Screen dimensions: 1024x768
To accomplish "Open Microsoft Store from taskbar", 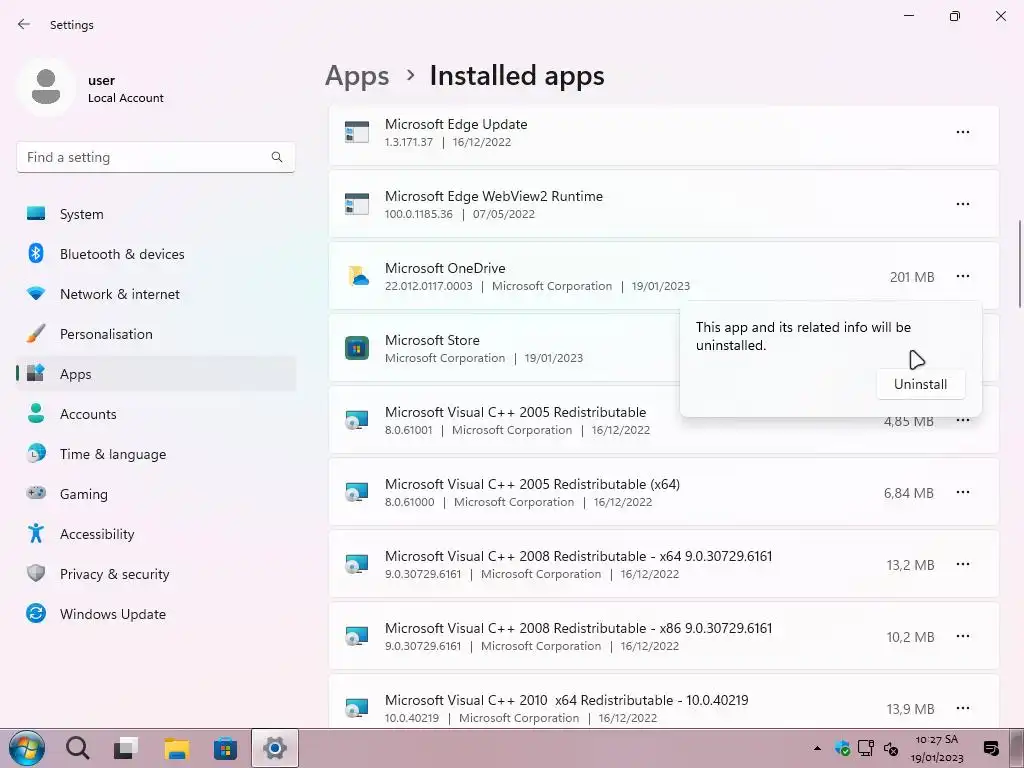I will click(x=225, y=748).
